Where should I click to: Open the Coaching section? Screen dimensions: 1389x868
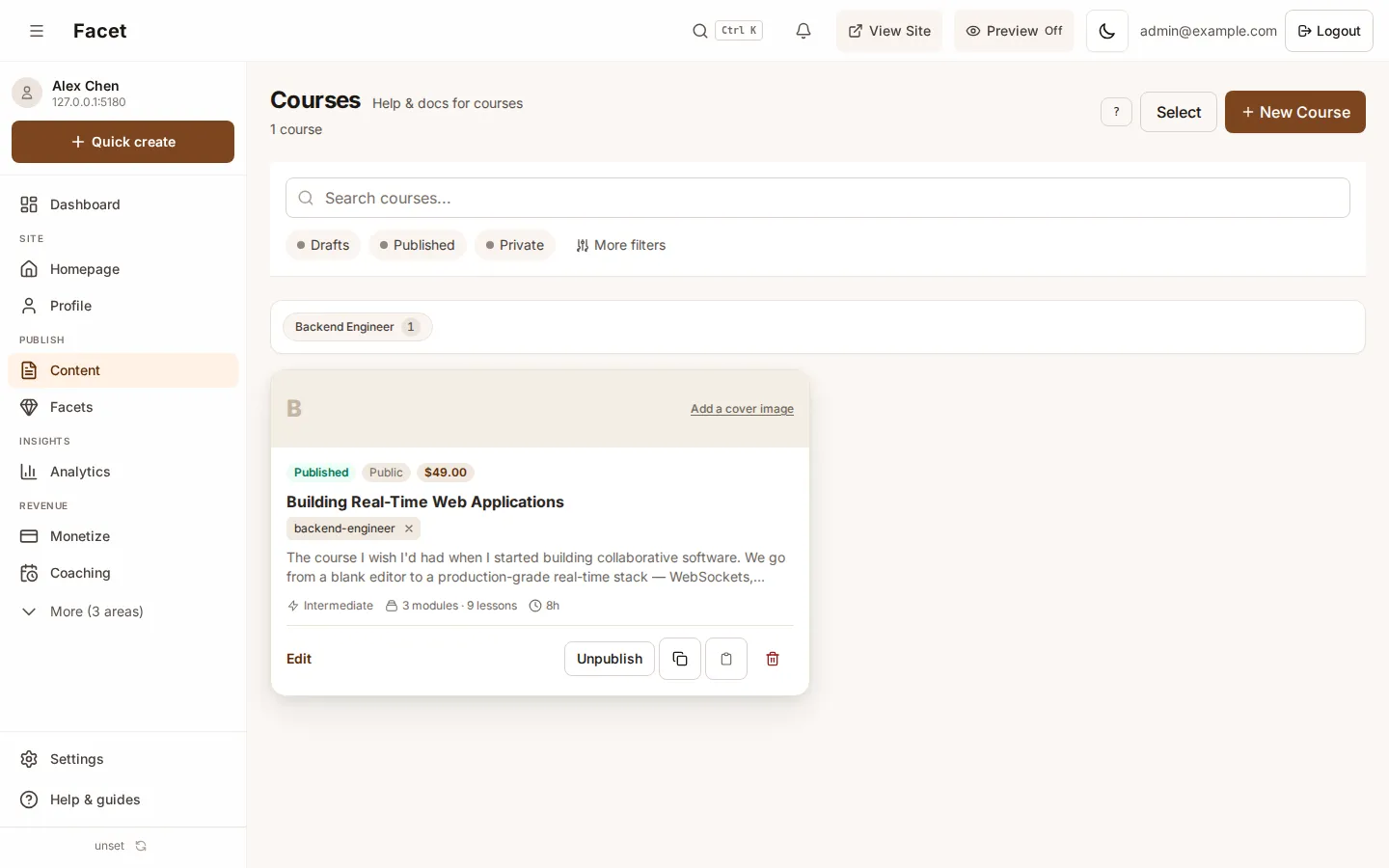click(123, 573)
